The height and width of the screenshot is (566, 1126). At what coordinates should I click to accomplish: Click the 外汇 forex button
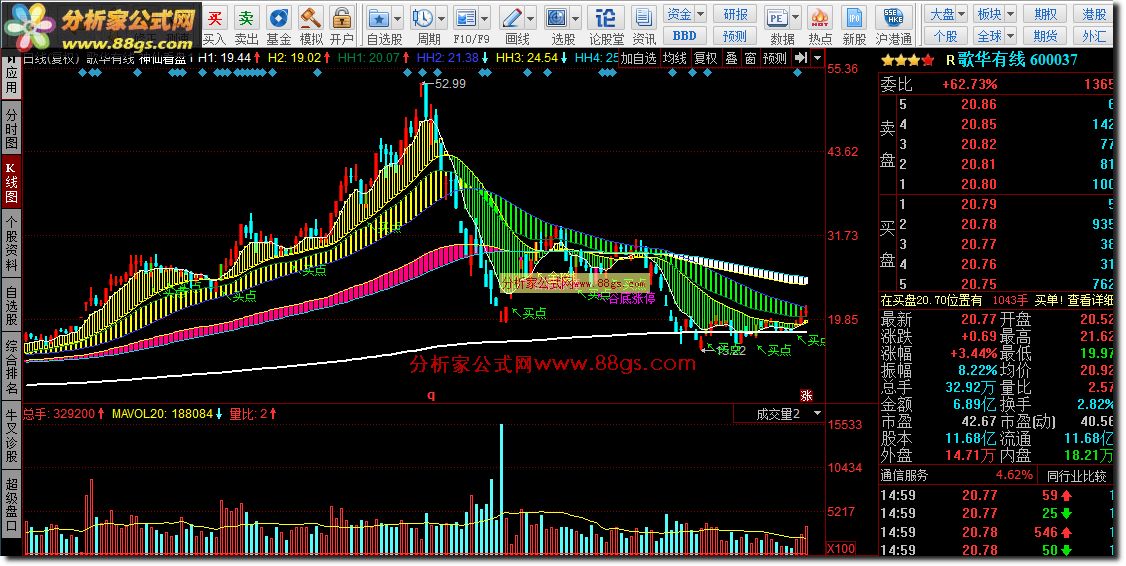click(1095, 36)
